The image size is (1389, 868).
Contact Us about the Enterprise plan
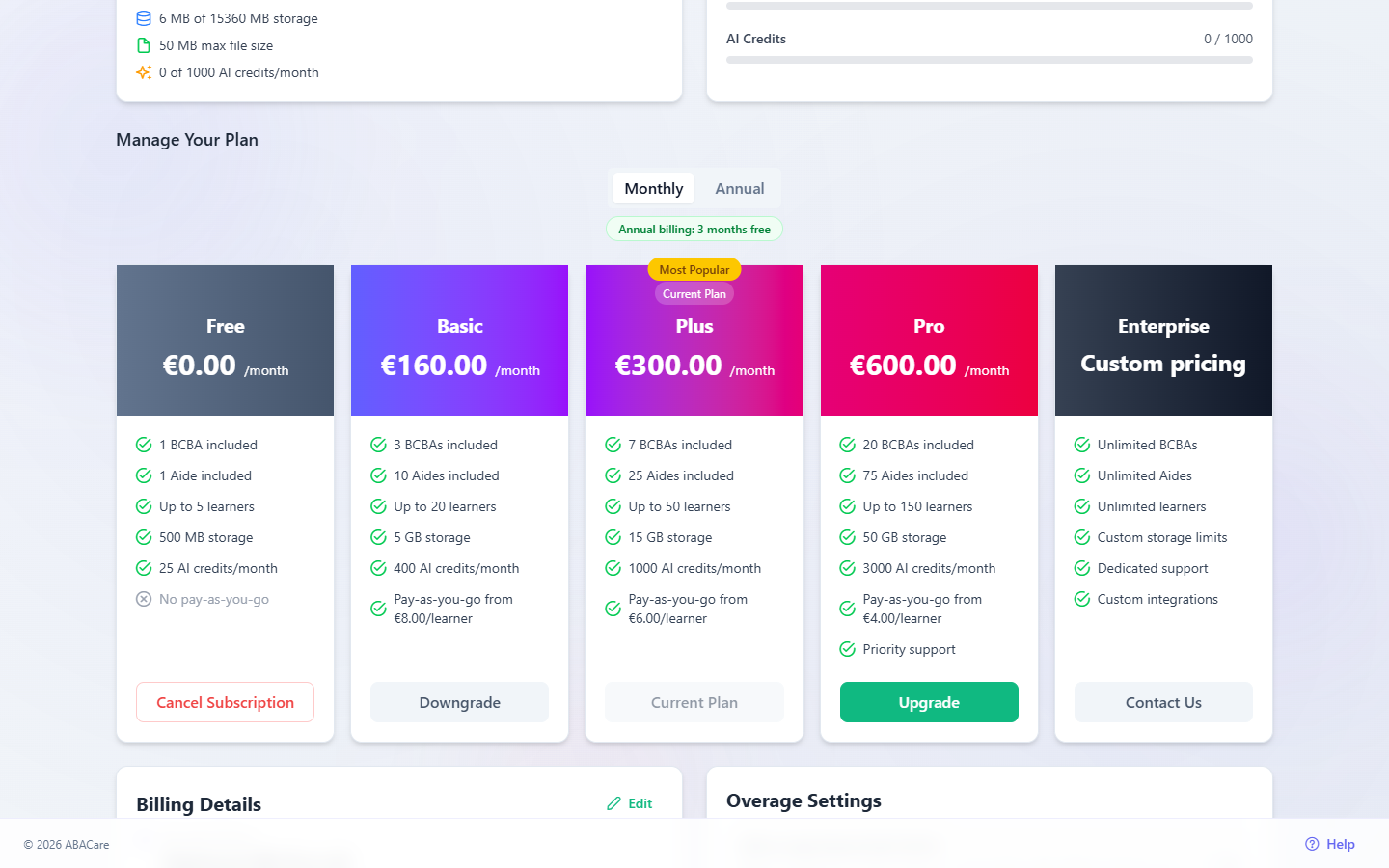pos(1163,702)
